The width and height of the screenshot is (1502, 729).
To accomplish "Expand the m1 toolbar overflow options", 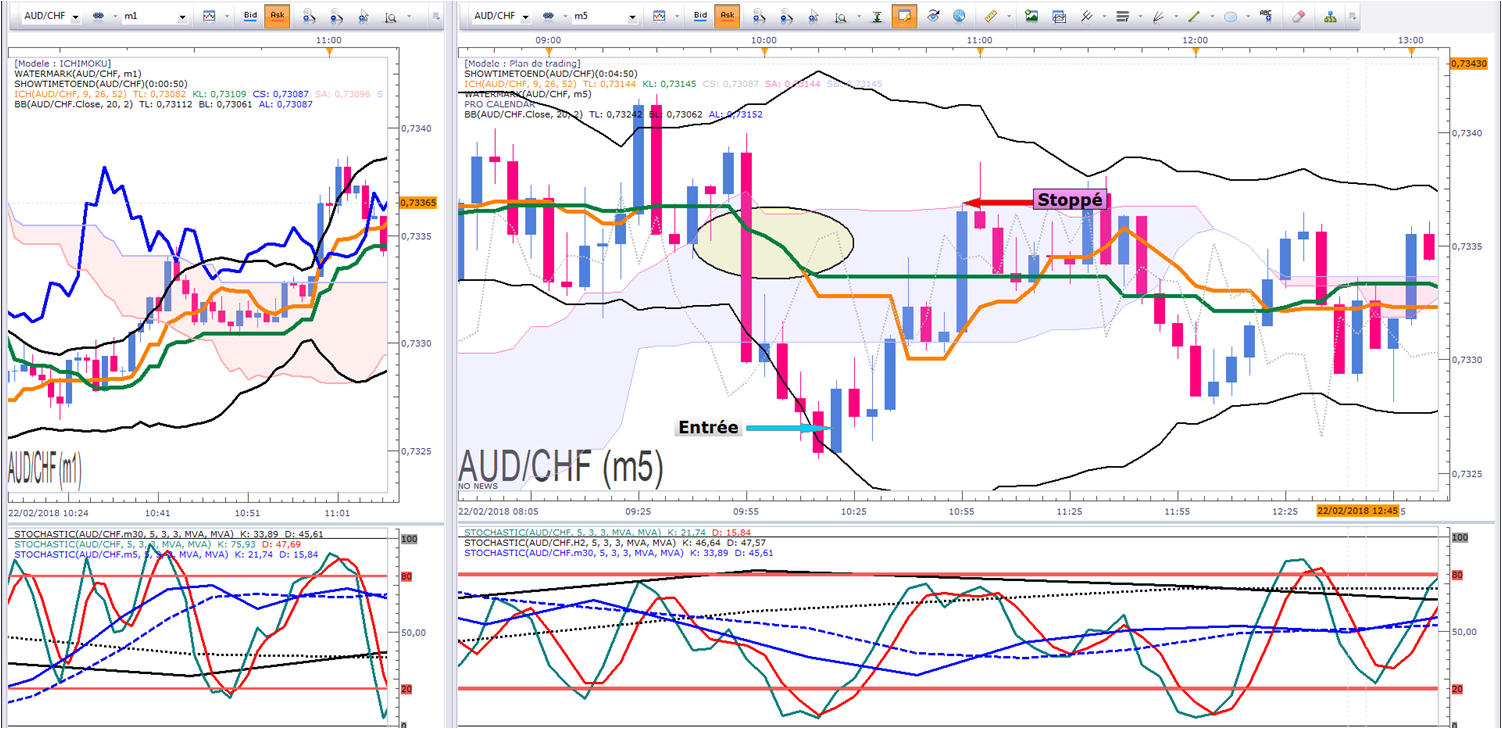I will [x=435, y=16].
